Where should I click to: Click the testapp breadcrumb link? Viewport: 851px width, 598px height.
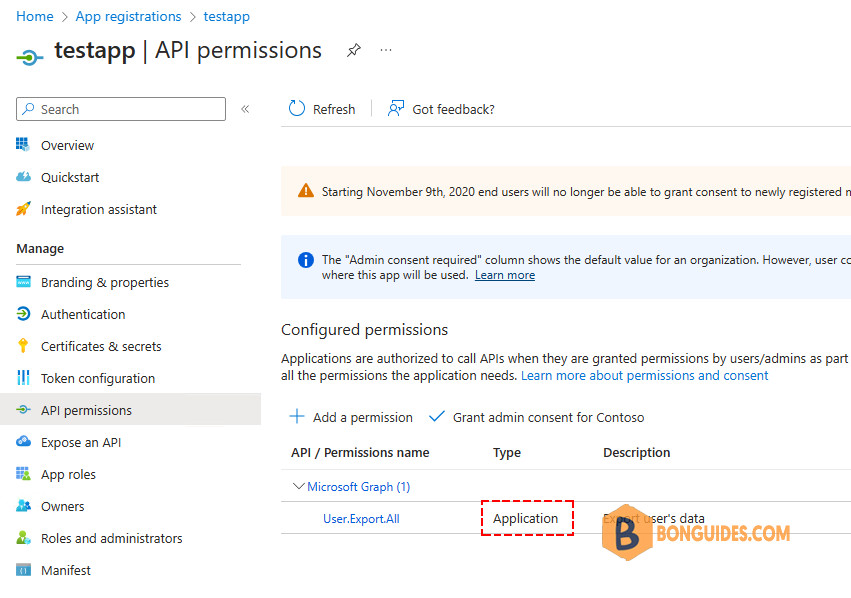point(226,17)
